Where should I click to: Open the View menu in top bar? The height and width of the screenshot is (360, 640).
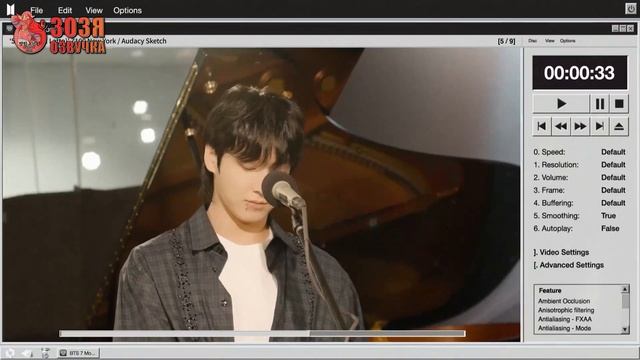click(93, 10)
